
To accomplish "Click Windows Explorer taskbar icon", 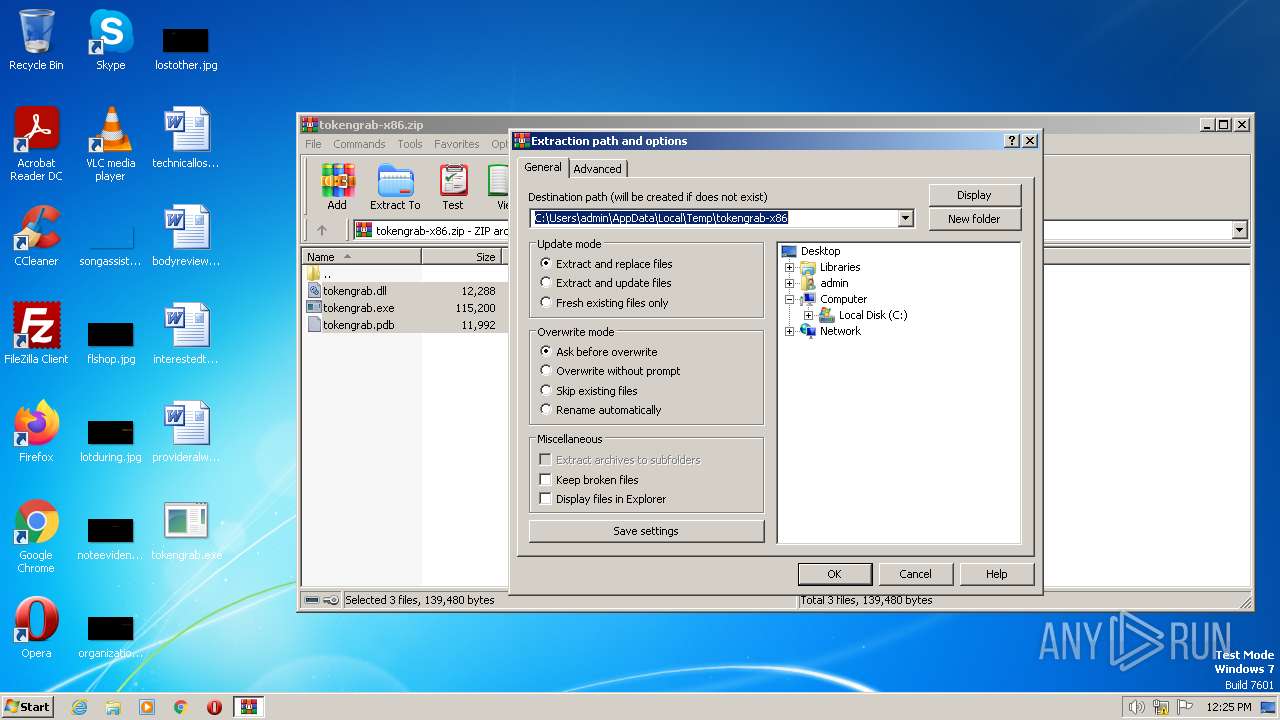I will tap(113, 707).
